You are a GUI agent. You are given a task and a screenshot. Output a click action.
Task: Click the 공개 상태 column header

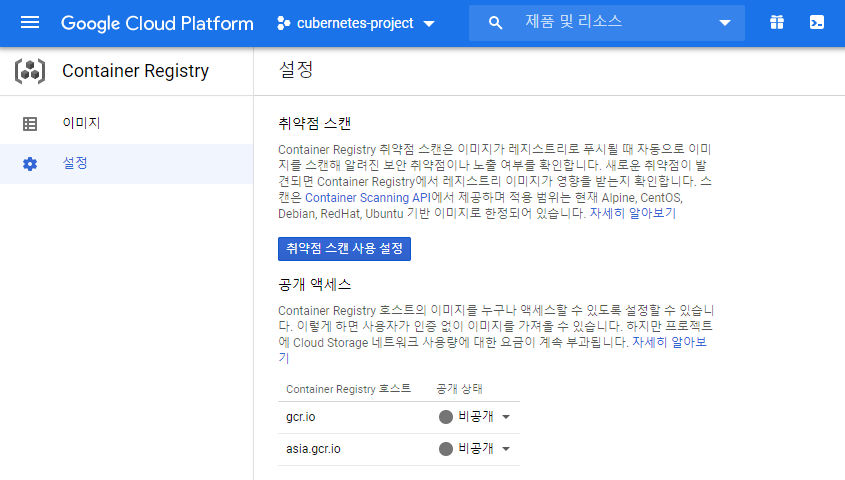459,389
